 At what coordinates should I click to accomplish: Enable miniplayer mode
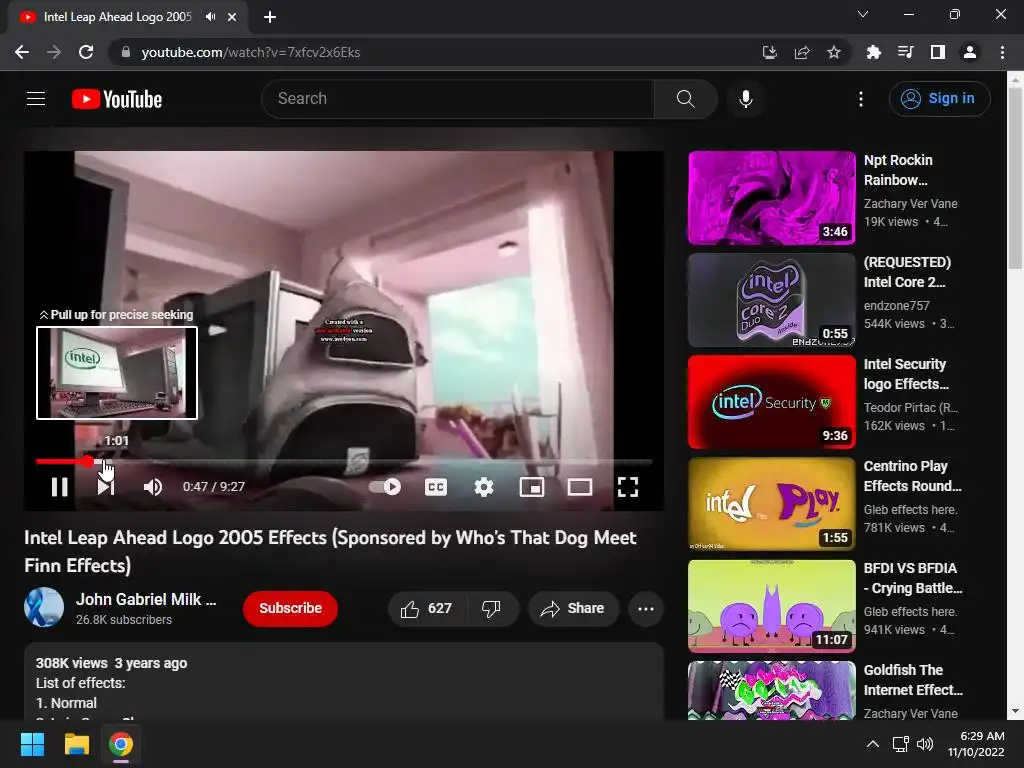532,487
